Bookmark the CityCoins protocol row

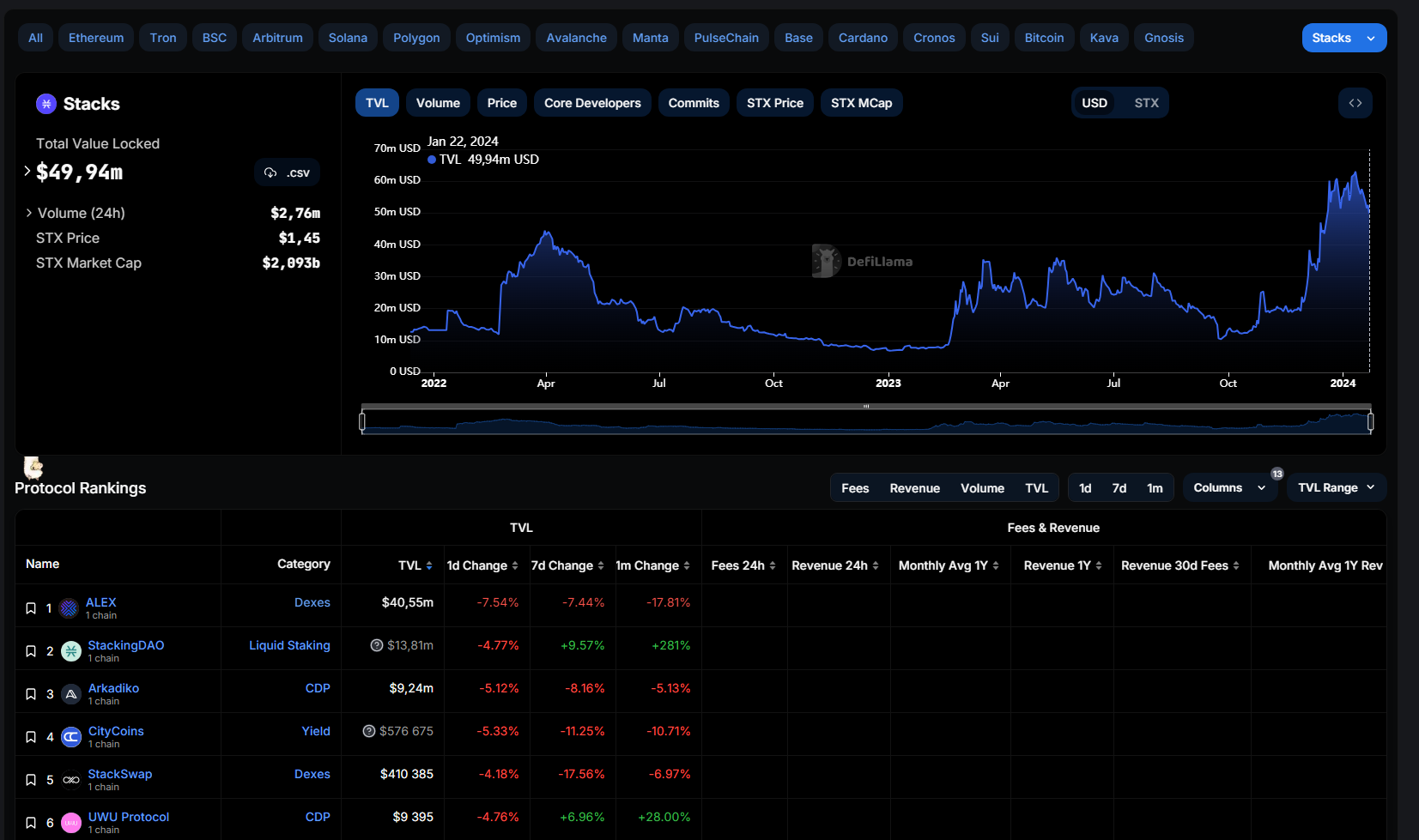point(31,737)
